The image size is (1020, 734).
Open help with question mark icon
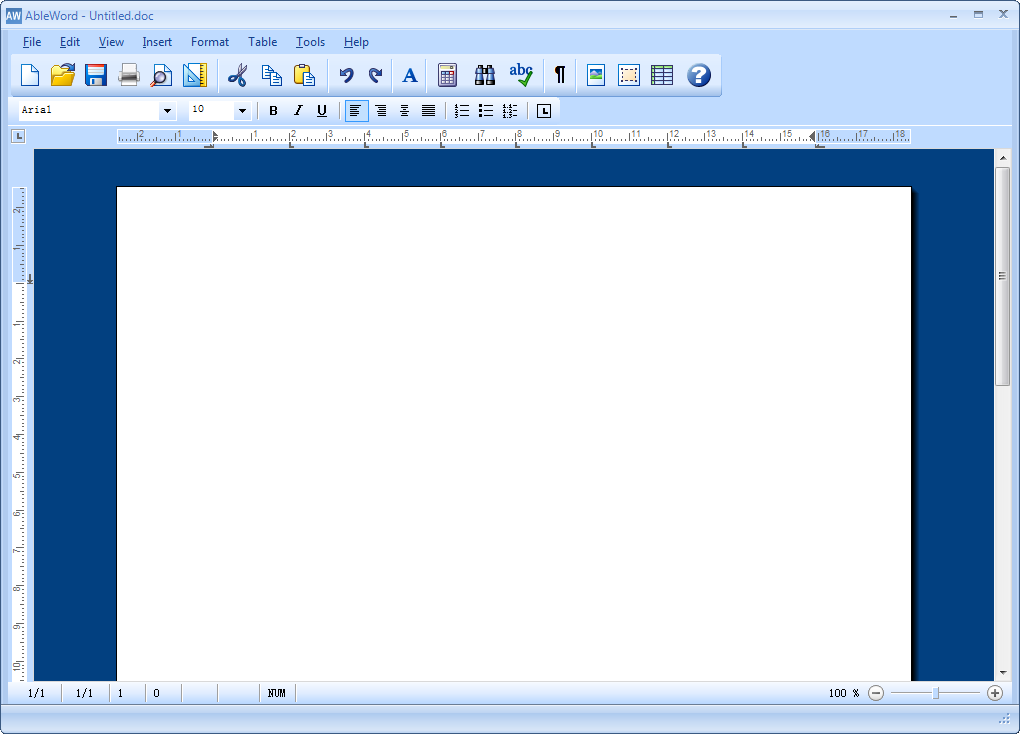point(699,75)
